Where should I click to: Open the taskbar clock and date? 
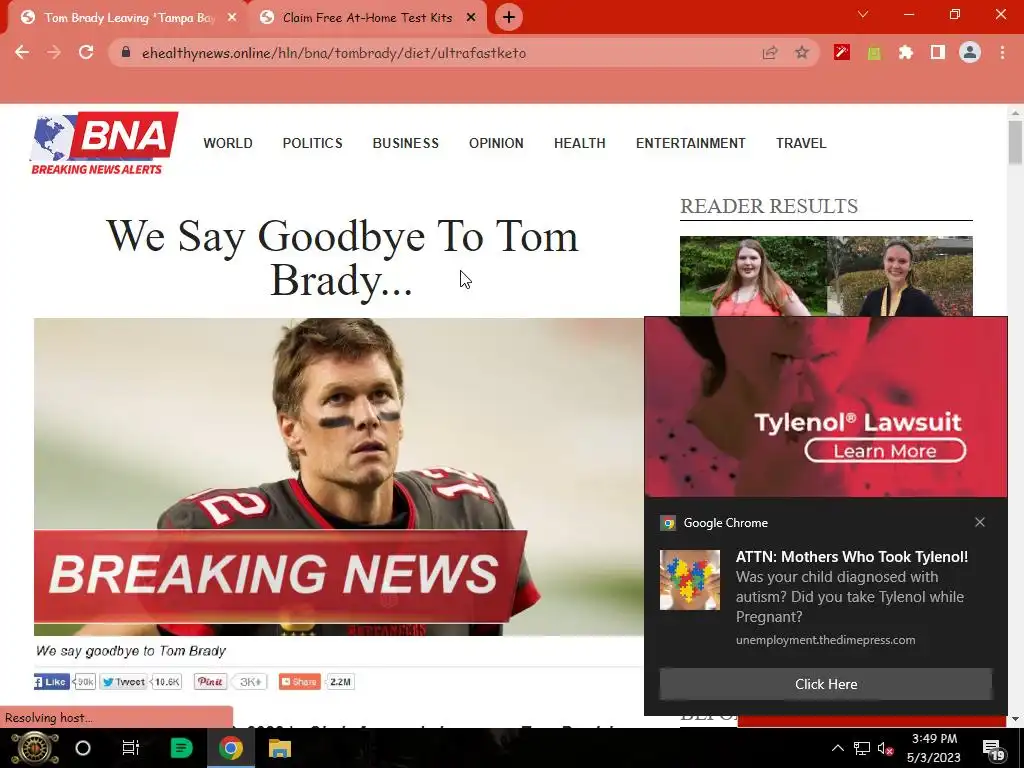pos(935,748)
